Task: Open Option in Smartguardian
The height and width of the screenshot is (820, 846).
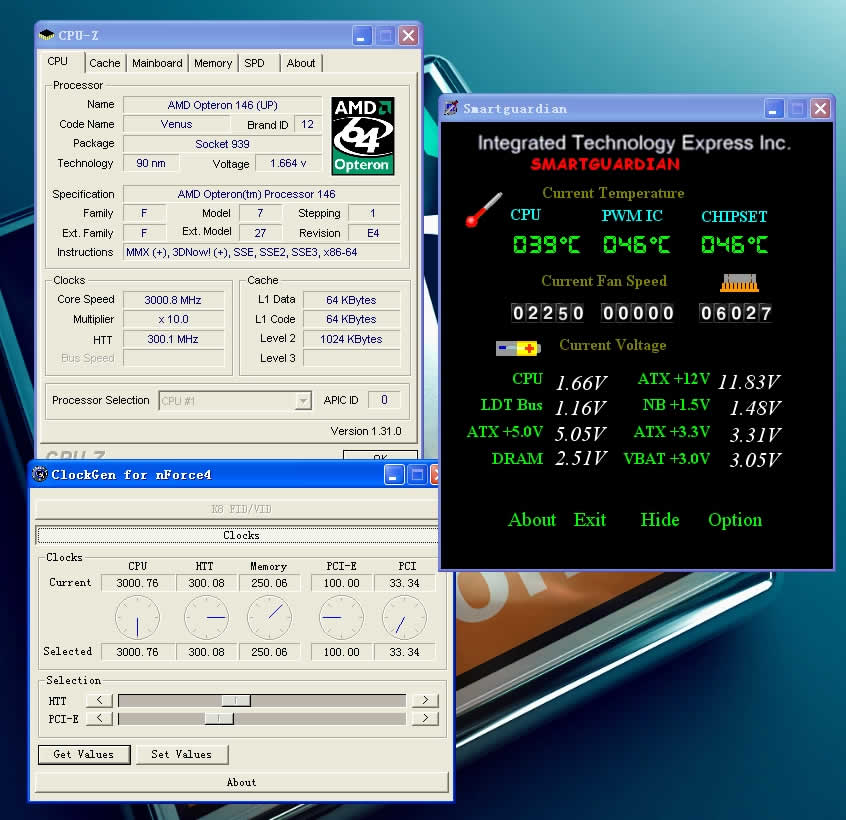Action: [x=735, y=521]
